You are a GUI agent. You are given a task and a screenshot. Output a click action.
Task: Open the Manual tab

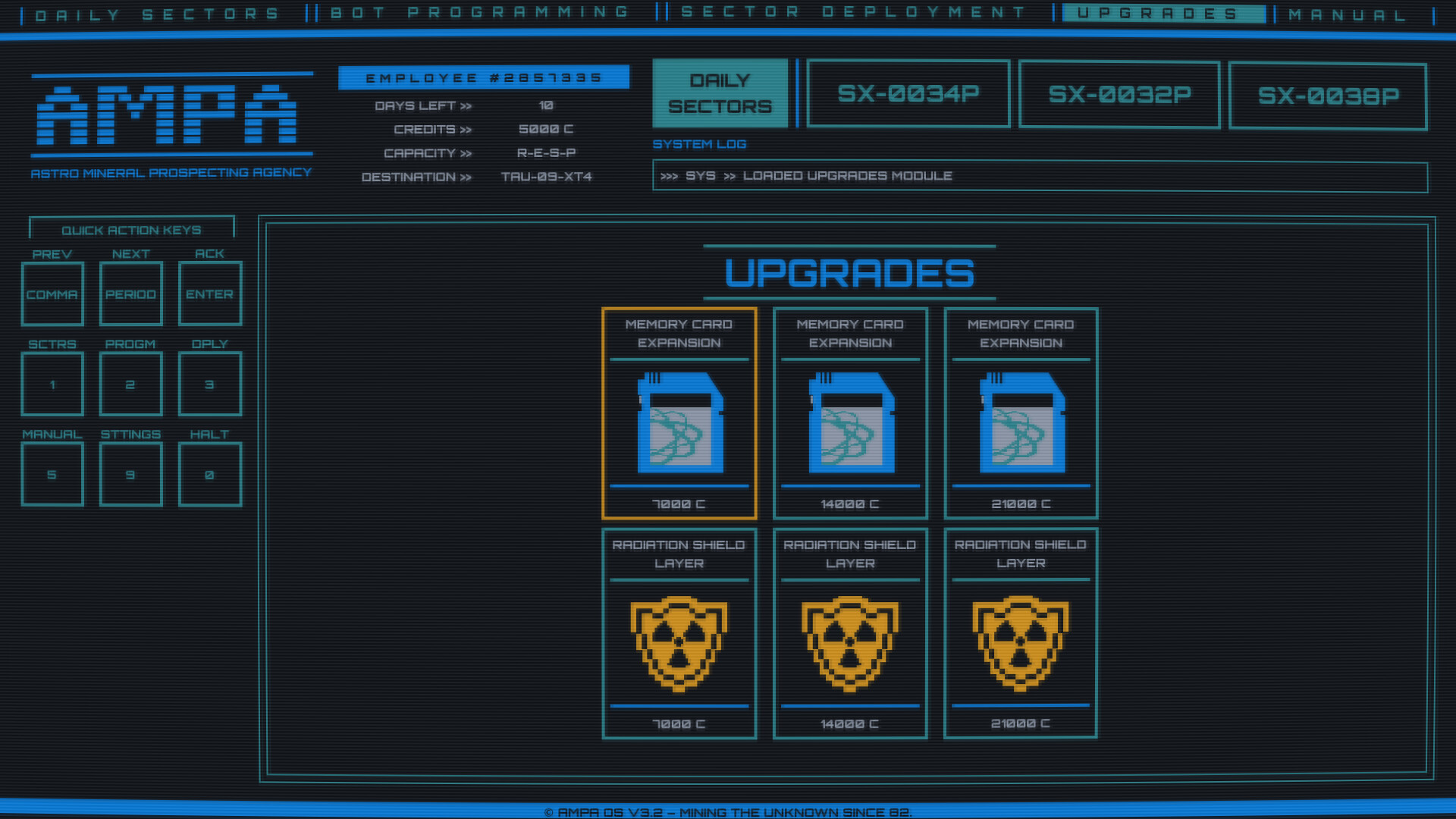tap(1348, 12)
